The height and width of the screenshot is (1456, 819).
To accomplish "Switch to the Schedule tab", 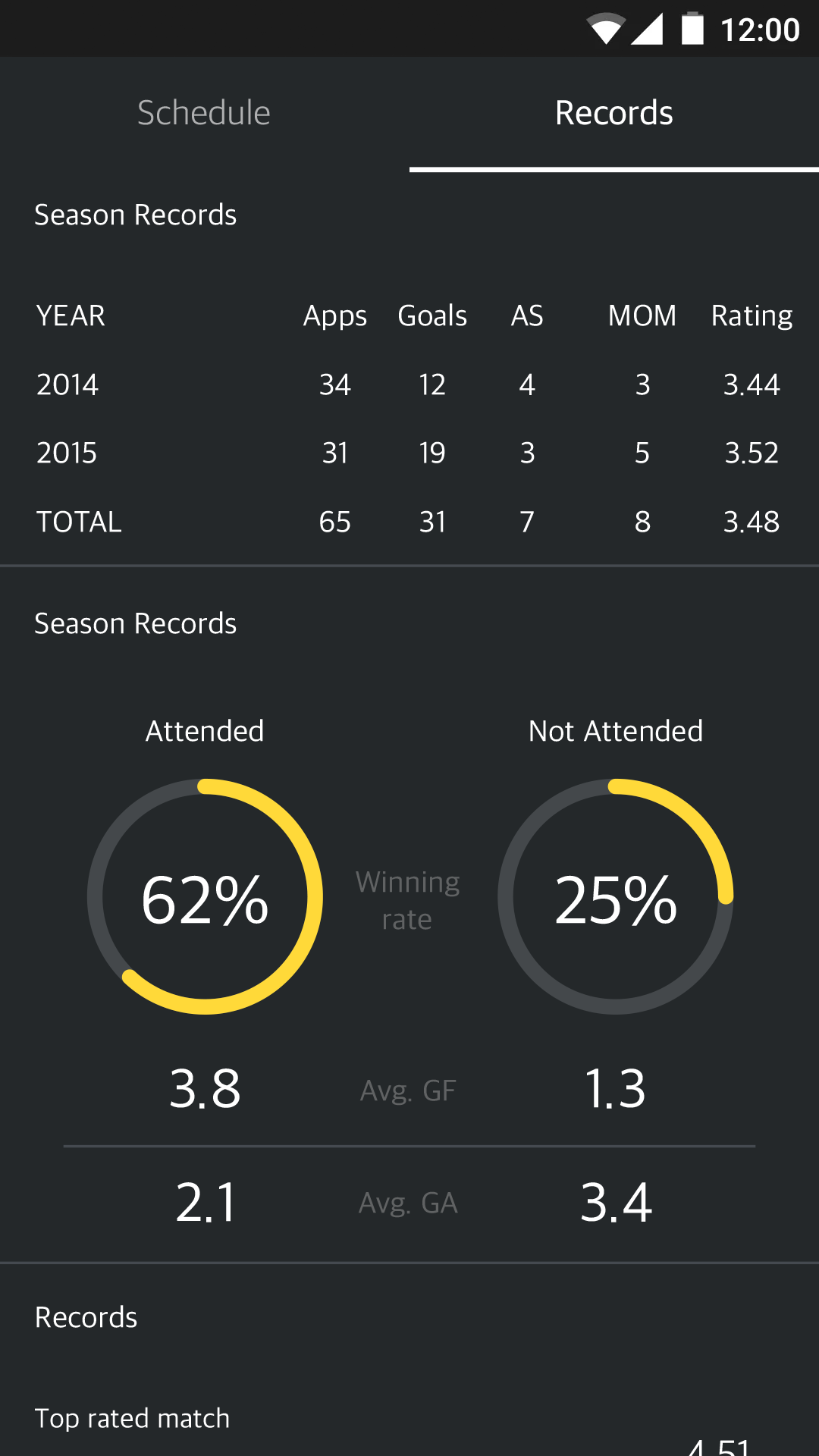I will 204,113.
